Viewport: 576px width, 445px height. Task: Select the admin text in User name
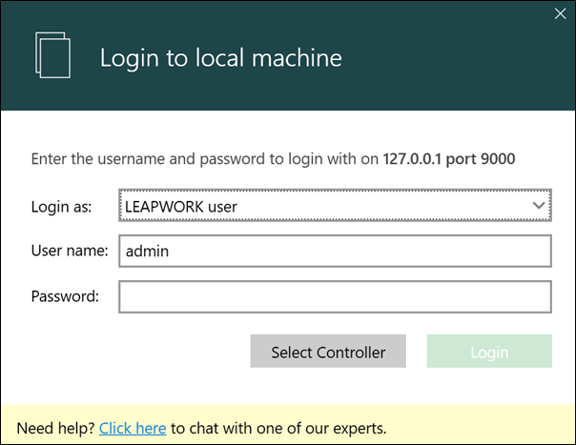pyautogui.click(x=147, y=251)
